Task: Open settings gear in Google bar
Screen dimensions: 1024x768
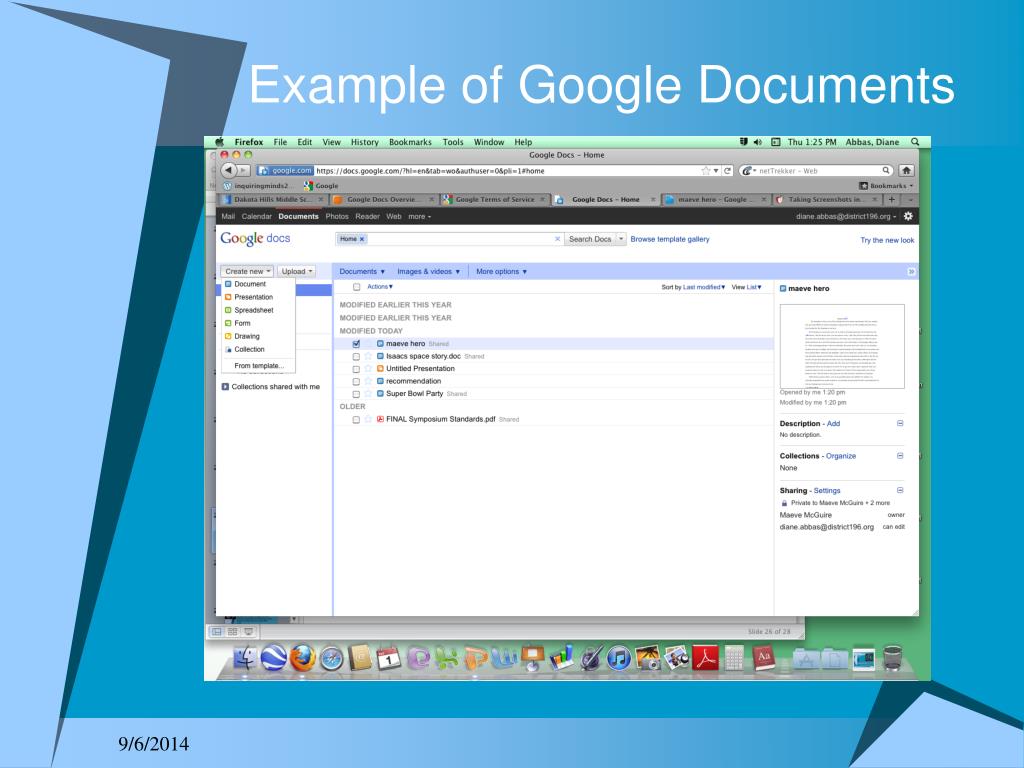Action: pyautogui.click(x=908, y=216)
